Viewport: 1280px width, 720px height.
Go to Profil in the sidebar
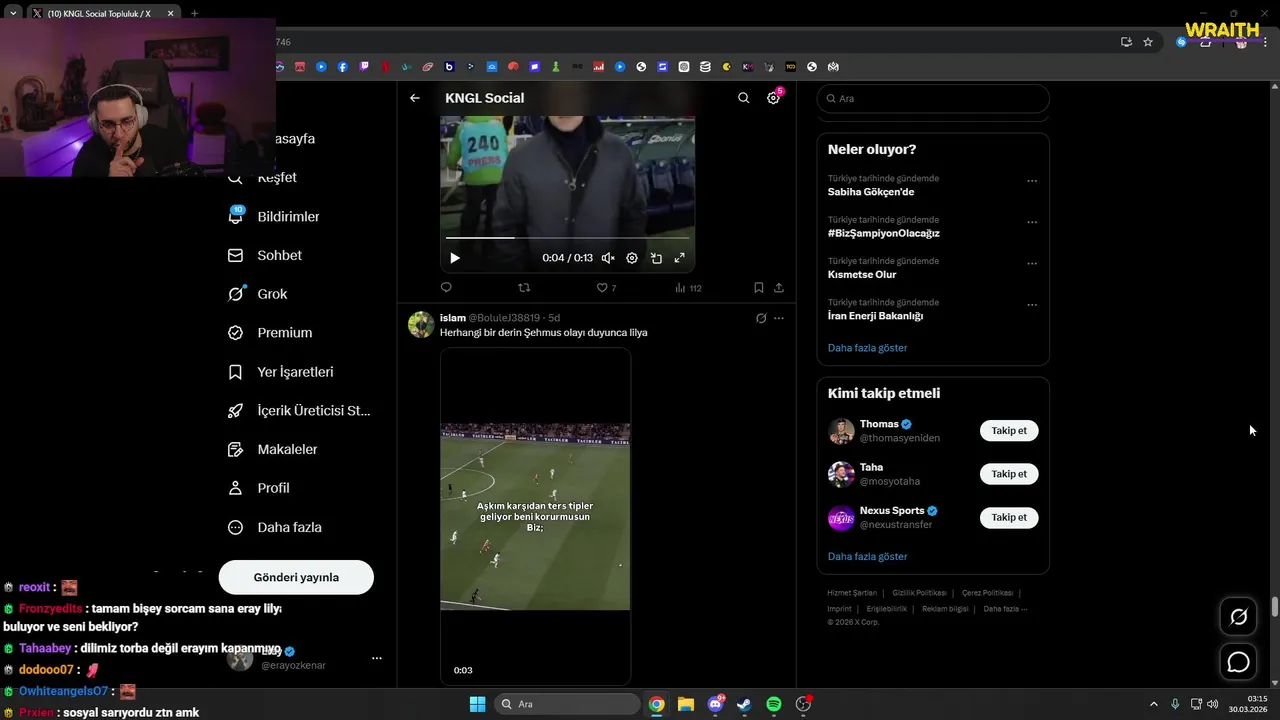click(259, 488)
